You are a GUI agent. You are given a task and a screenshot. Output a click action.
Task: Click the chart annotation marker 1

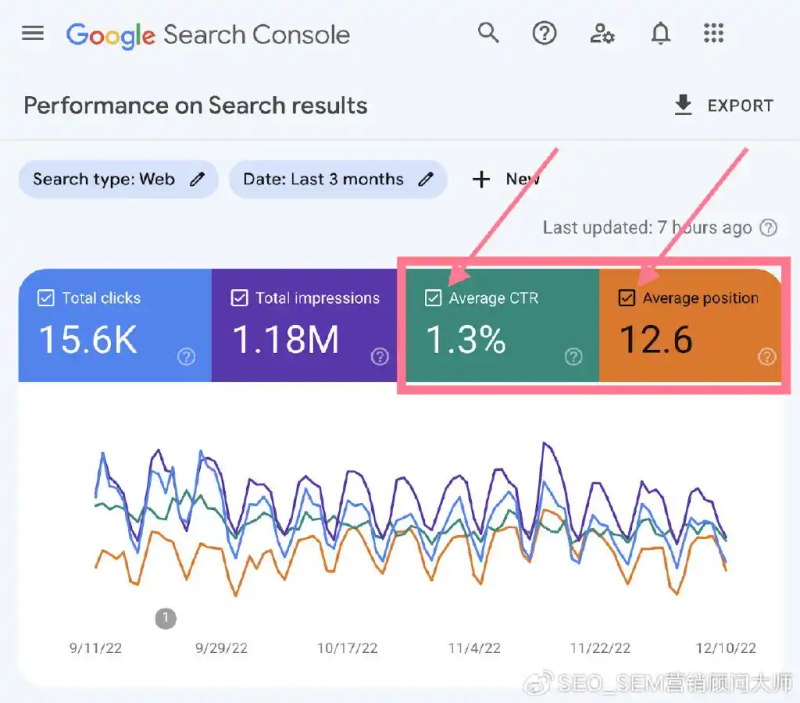166,618
